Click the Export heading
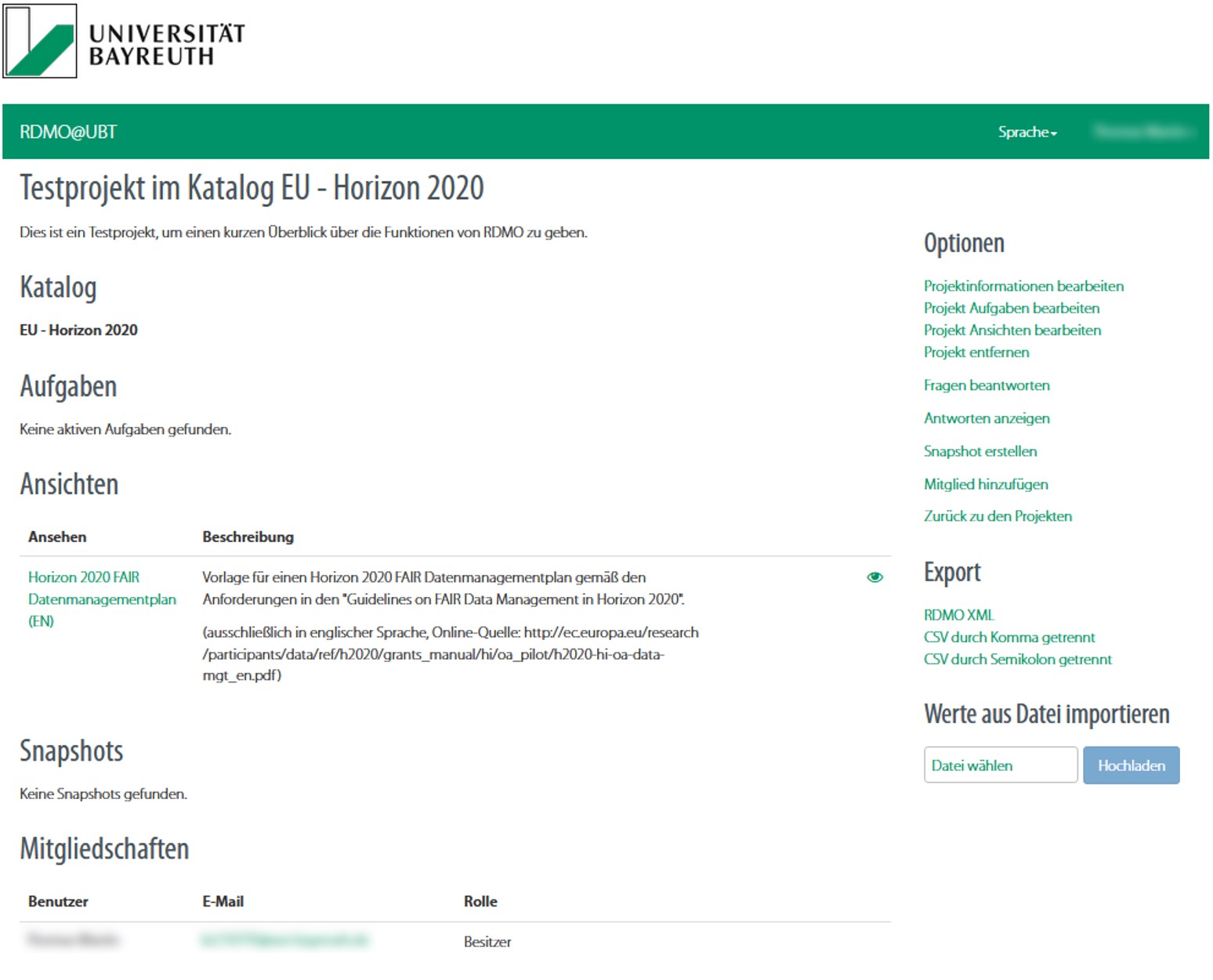Viewport: 1213px width, 980px height. point(952,572)
